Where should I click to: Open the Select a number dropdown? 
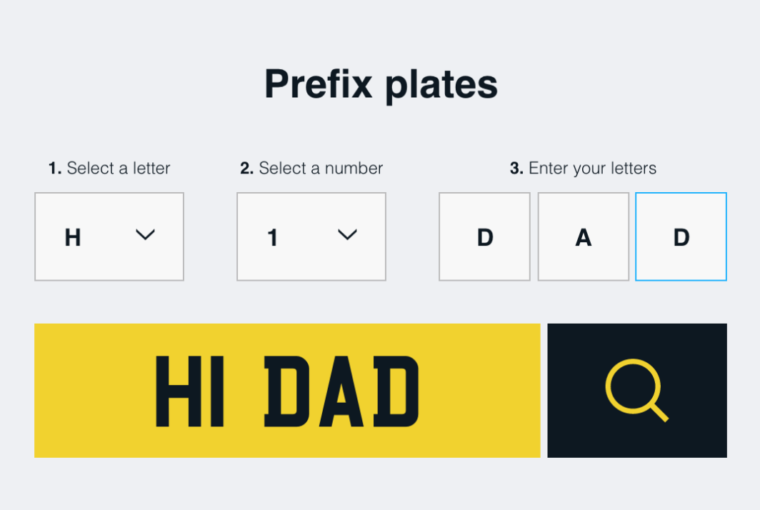click(x=311, y=237)
